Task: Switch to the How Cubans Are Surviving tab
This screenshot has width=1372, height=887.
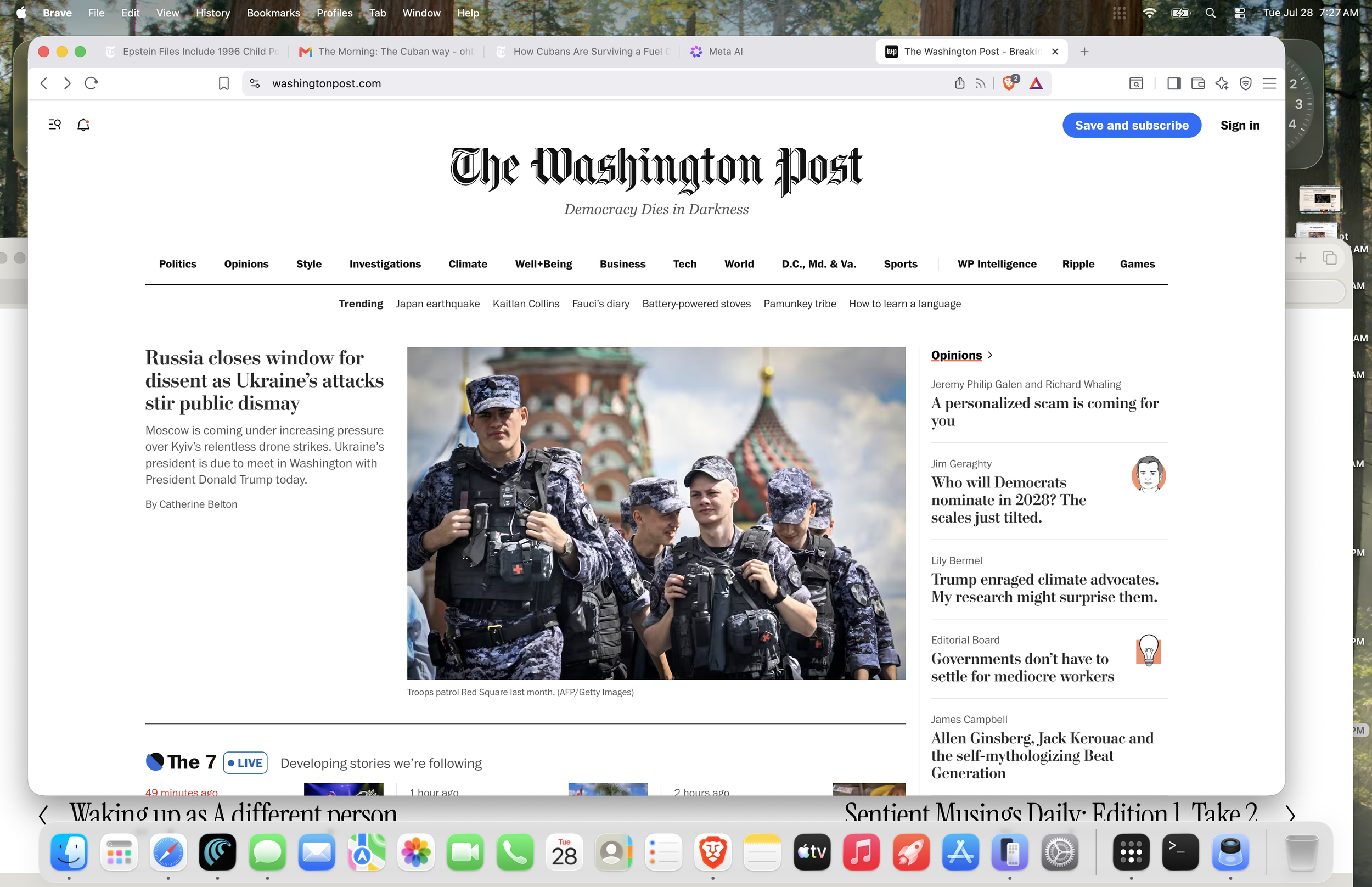Action: tap(582, 52)
